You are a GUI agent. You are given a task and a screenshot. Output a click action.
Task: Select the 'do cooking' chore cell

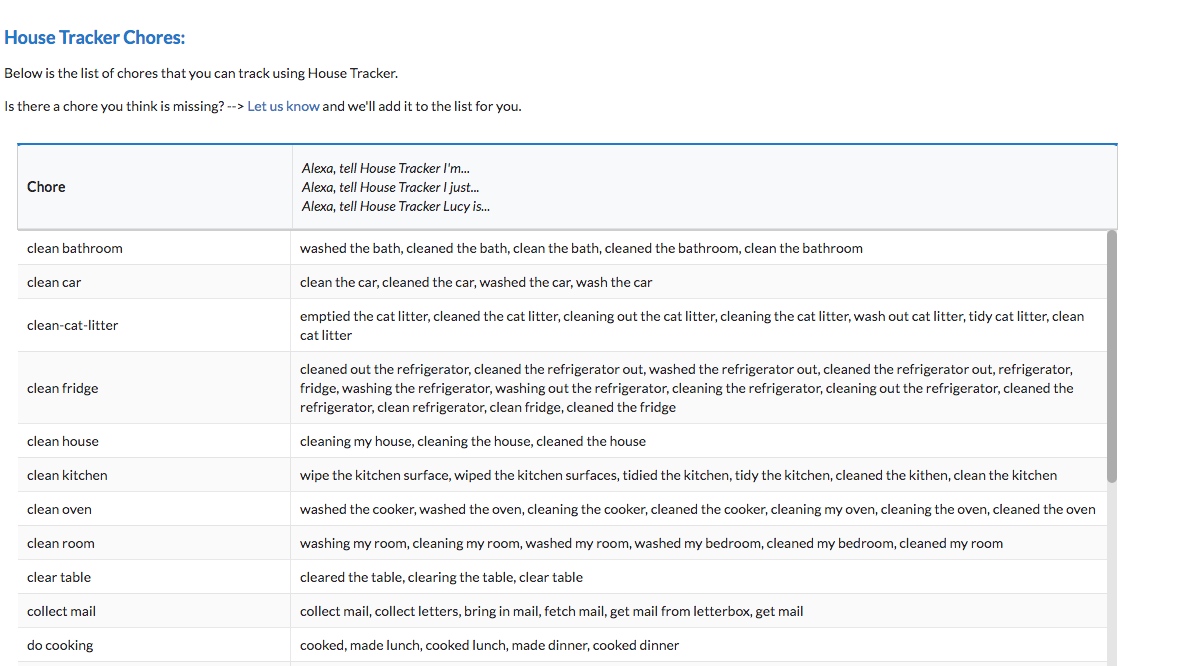coord(154,646)
